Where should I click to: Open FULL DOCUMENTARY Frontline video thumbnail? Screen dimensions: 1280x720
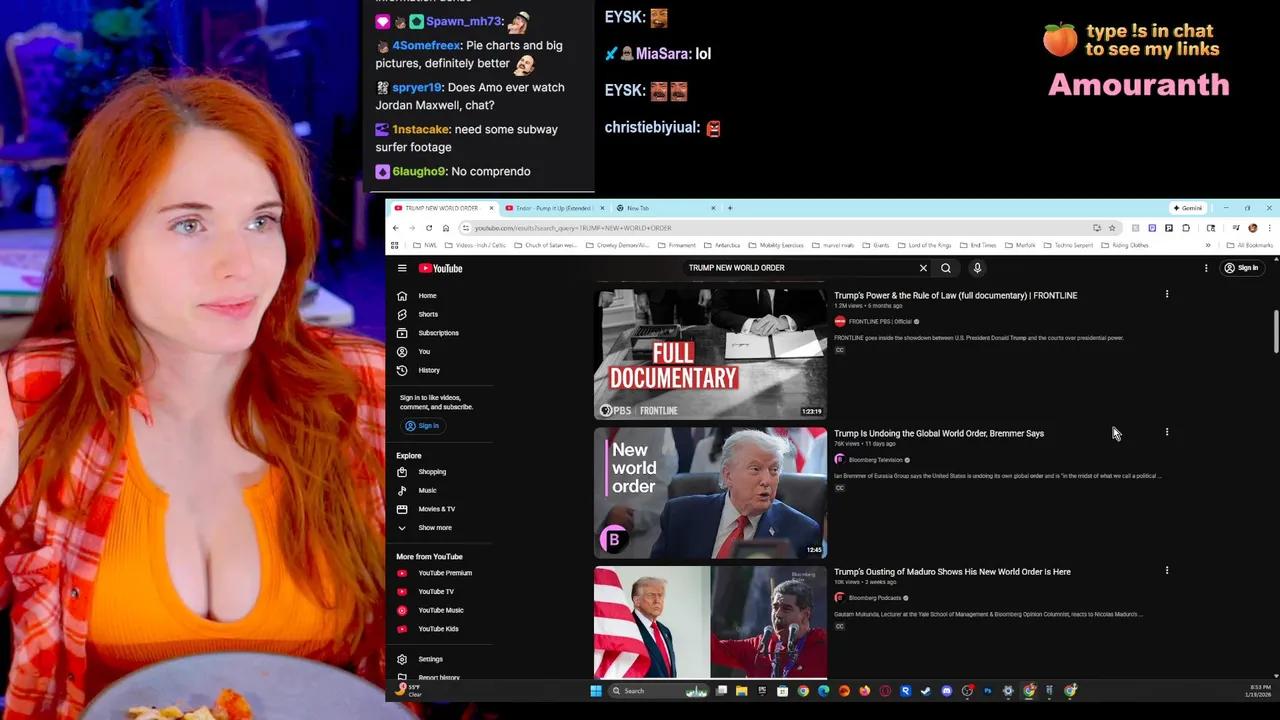click(710, 354)
